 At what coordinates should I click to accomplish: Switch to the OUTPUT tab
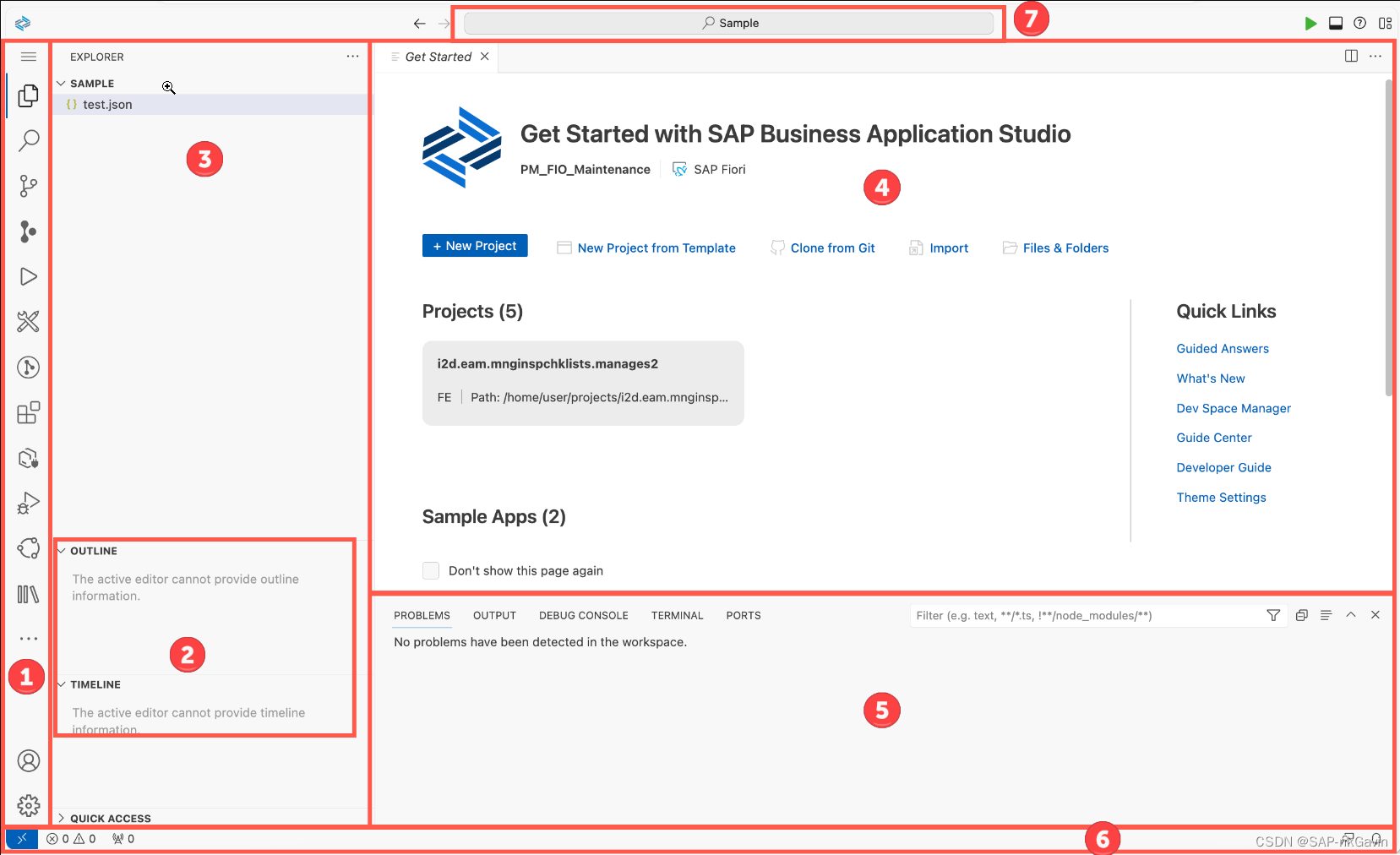494,615
